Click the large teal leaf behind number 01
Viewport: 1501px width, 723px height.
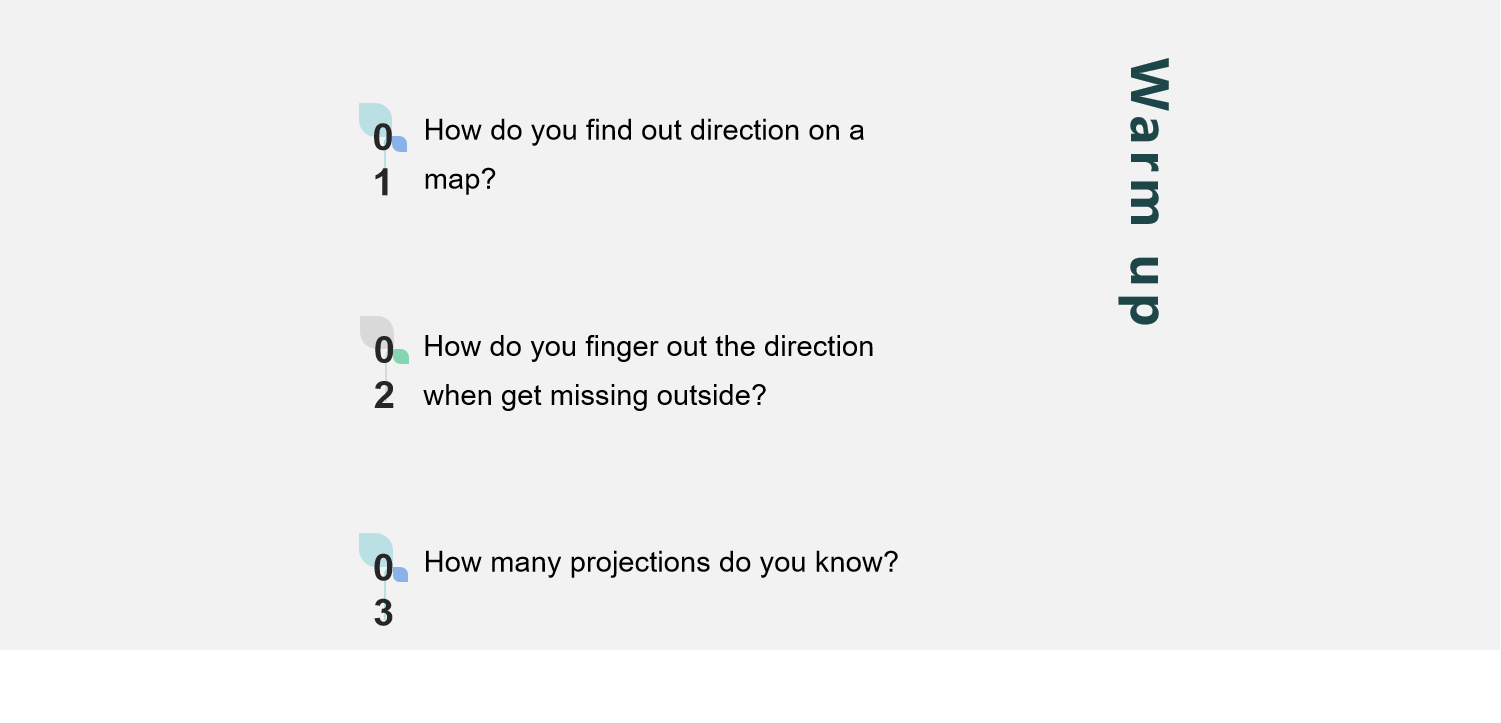(371, 114)
